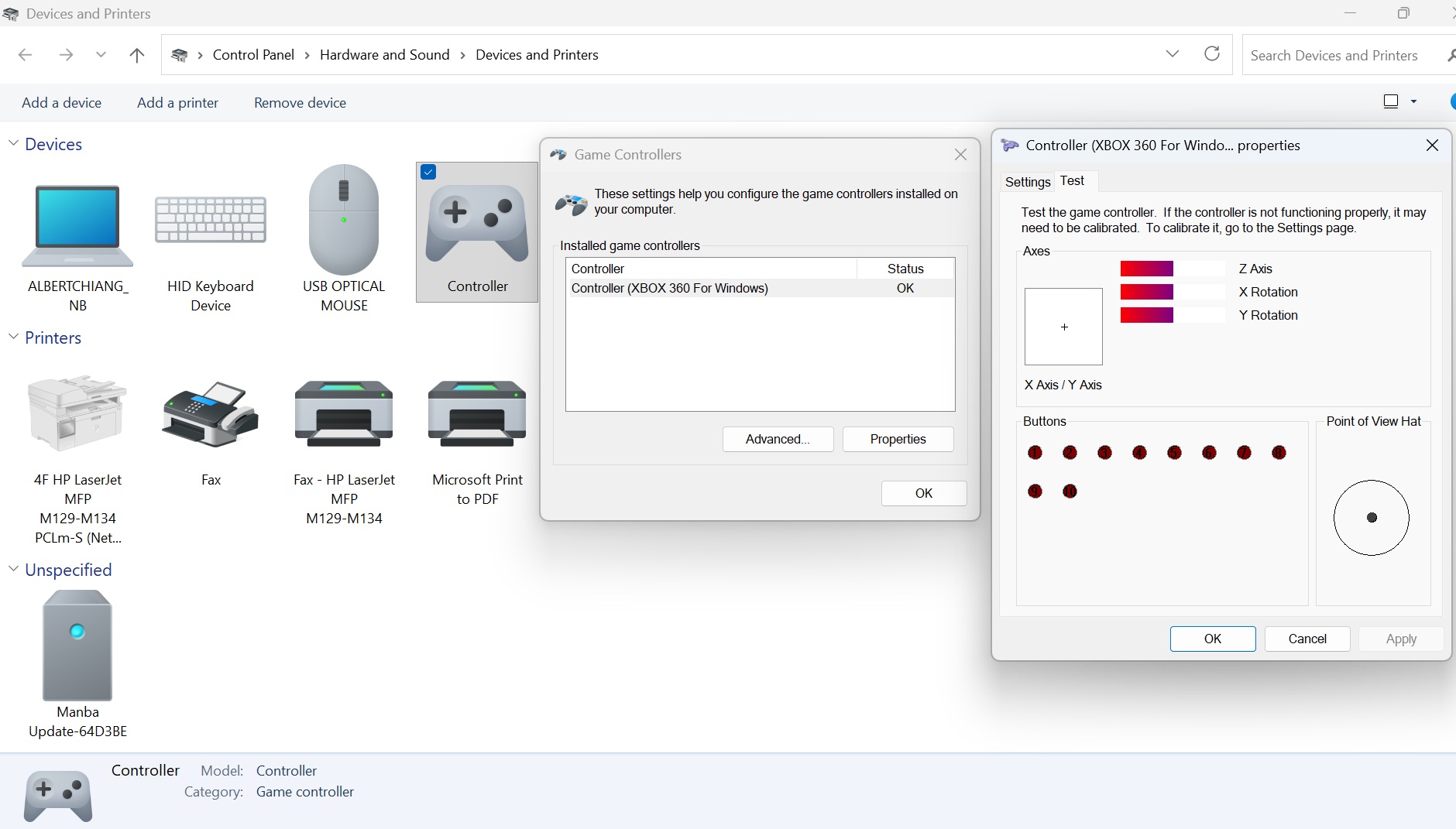Uncheck the Controller device checkbox
The width and height of the screenshot is (1456, 829).
(x=428, y=172)
